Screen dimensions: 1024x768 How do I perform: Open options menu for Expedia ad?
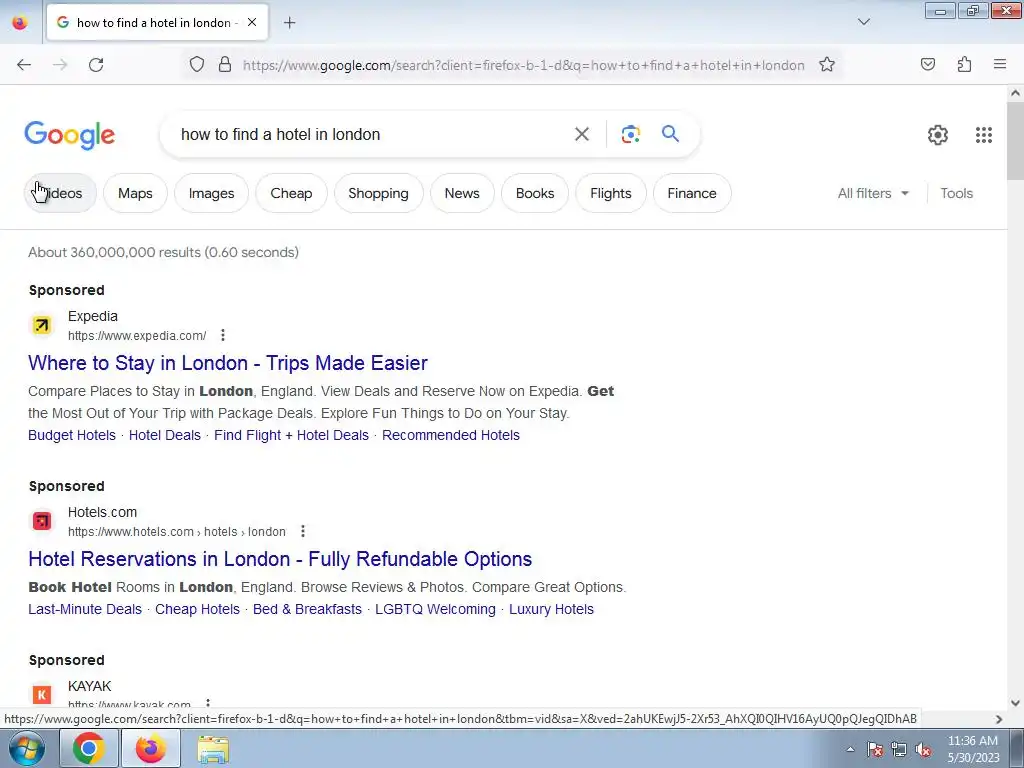pyautogui.click(x=223, y=335)
